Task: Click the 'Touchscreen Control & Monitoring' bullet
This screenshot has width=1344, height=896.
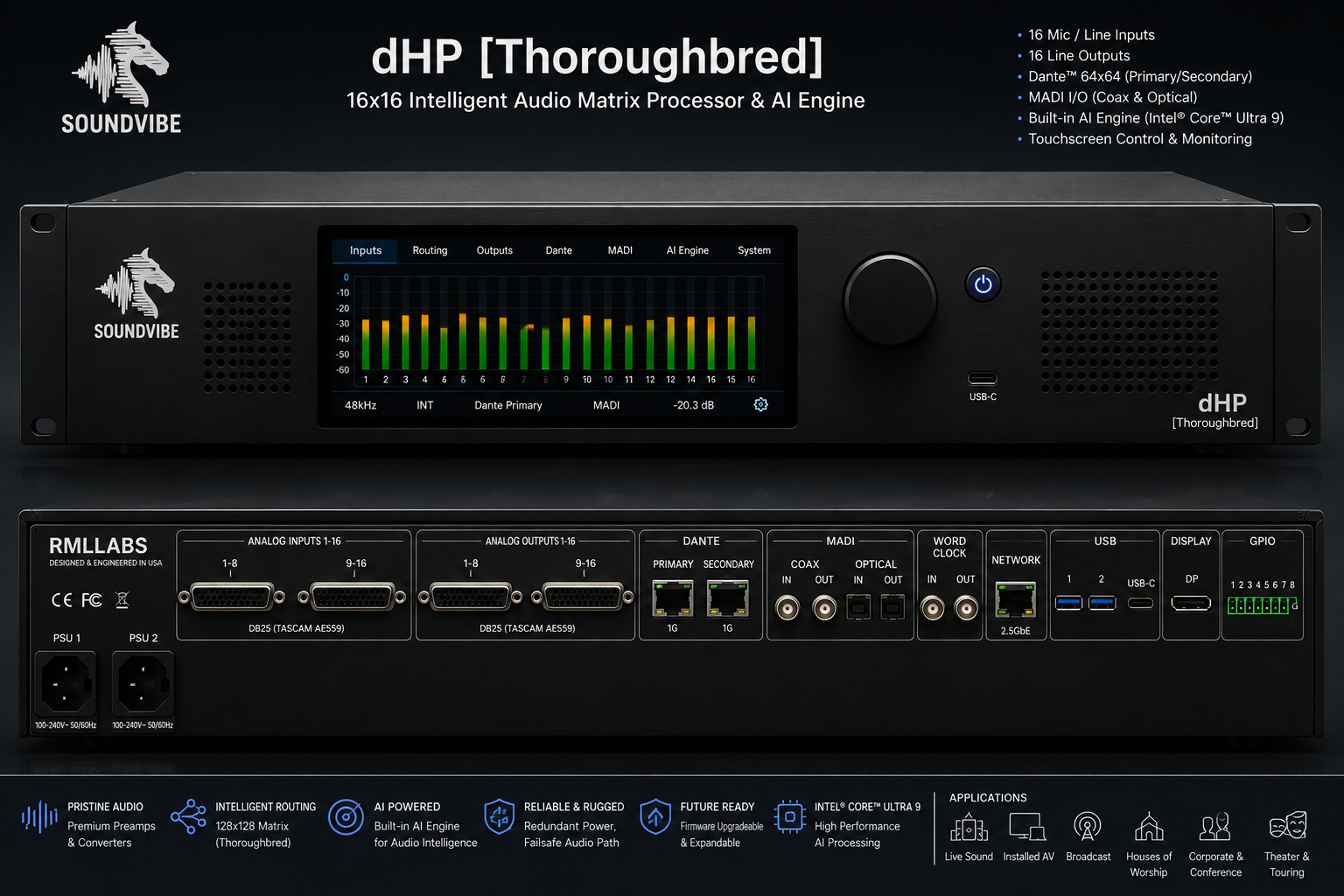Action: (1139, 139)
